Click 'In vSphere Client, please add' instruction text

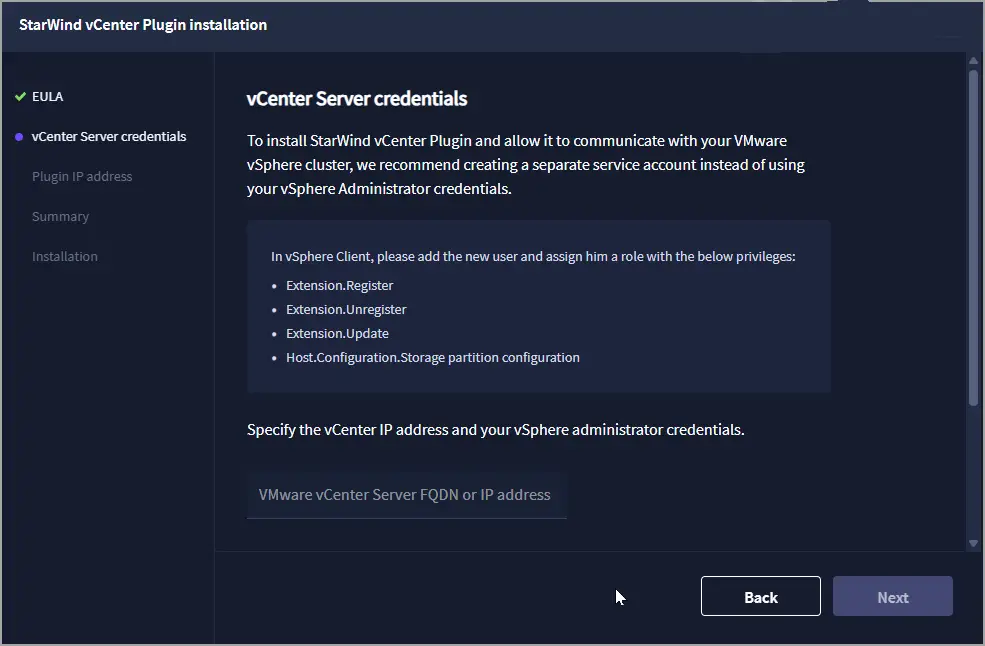(533, 256)
